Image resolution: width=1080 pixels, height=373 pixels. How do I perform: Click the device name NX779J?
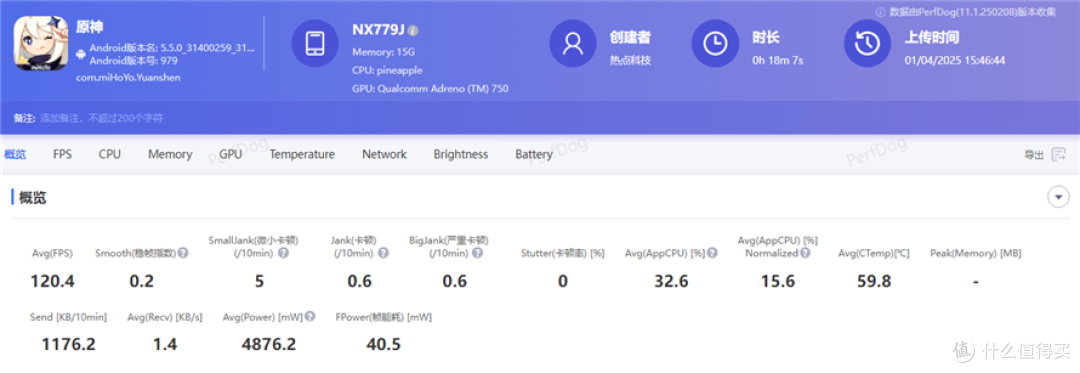378,30
